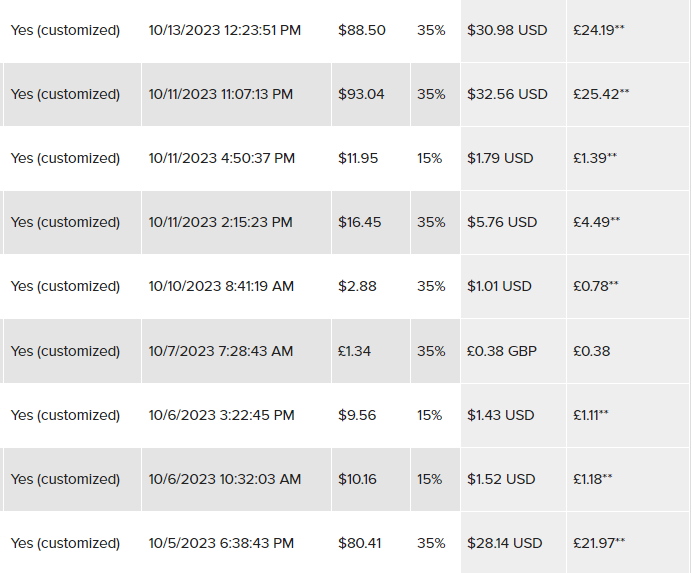Click the 10/10/2023 8:41:19 AM date cell
692x573 pixels.
point(221,286)
